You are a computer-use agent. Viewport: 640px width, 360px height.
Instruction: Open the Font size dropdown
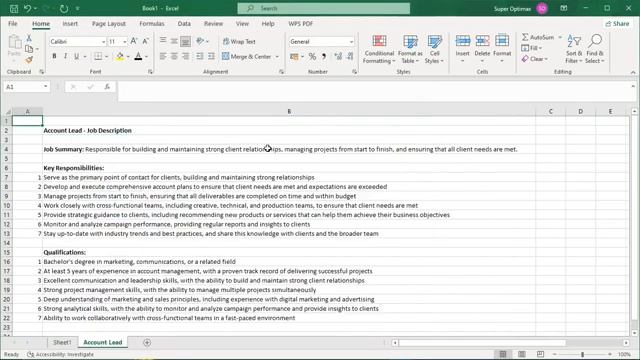point(124,42)
